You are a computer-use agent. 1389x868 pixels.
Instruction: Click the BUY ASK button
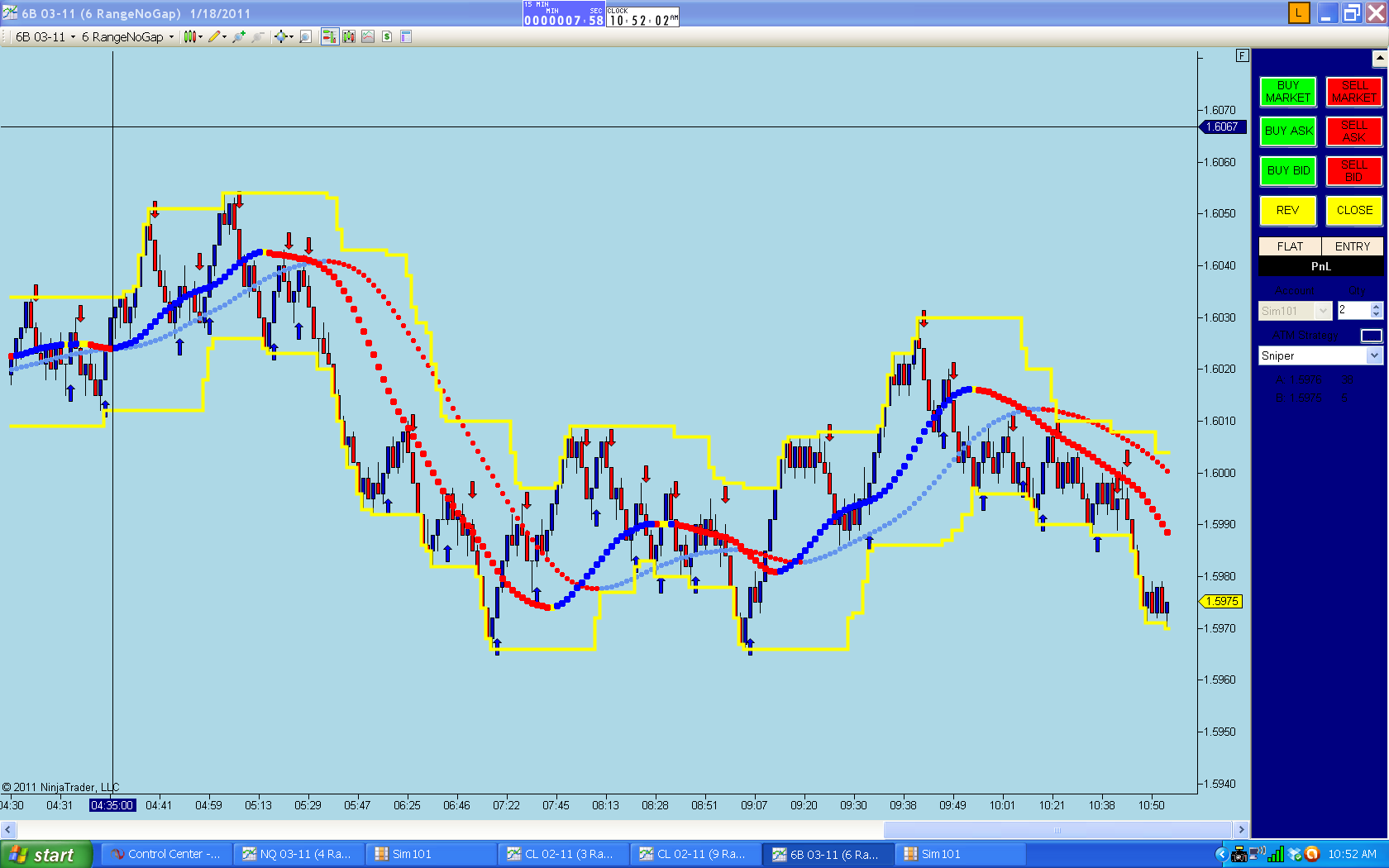[x=1288, y=131]
